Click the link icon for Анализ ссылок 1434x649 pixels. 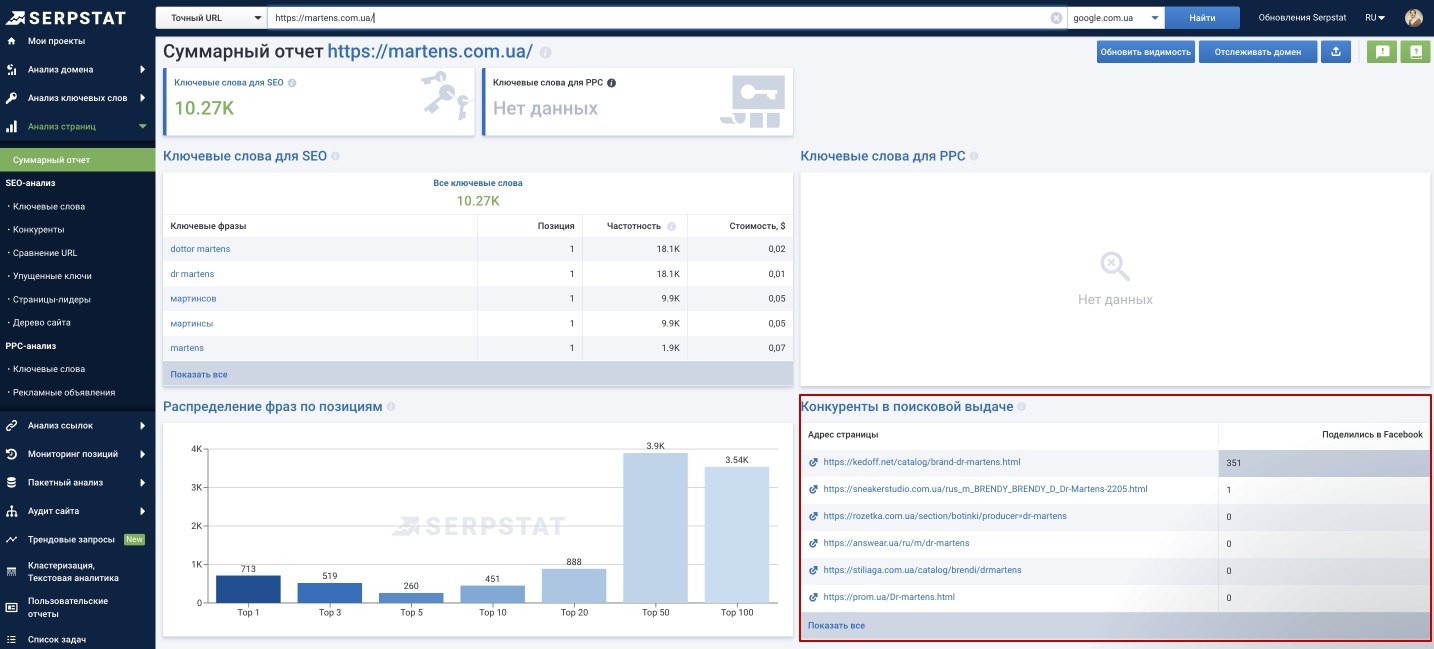click(x=11, y=426)
